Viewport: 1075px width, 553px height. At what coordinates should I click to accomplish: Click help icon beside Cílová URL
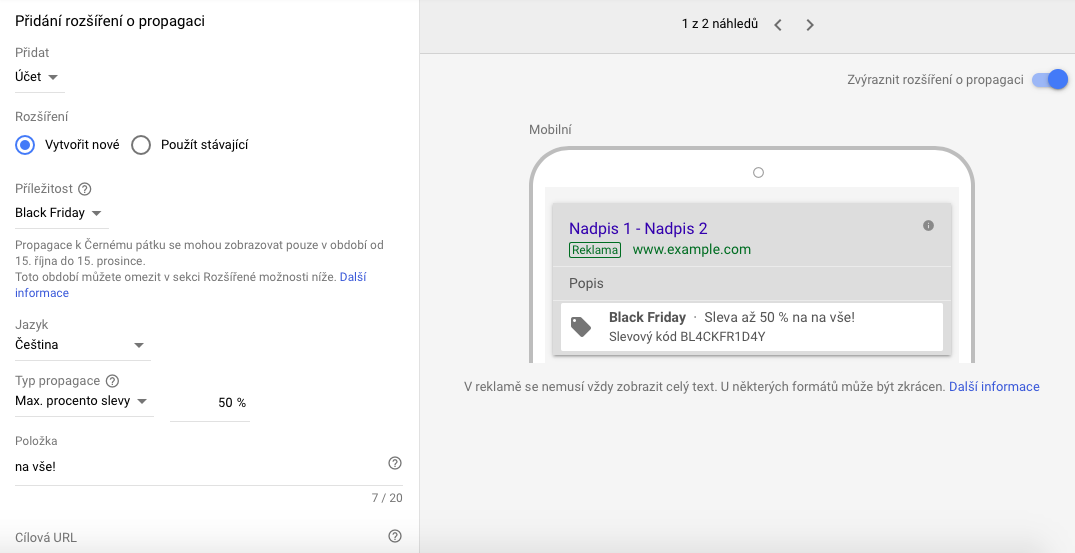click(x=395, y=537)
